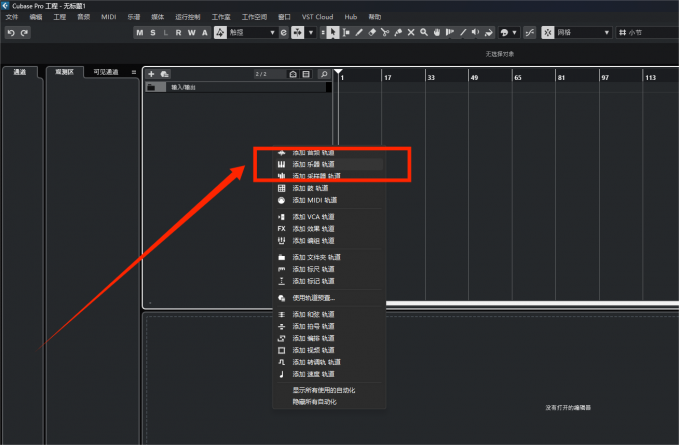This screenshot has height=445, width=679.
Task: Select the Zoom magnifier tool
Action: point(424,32)
